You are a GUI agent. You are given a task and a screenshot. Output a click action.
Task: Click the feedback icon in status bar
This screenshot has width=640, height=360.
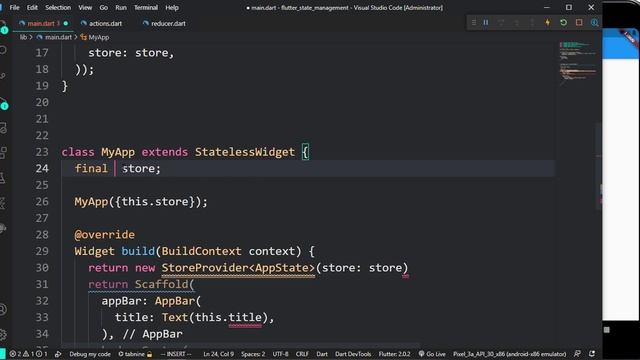pyautogui.click(x=577, y=354)
